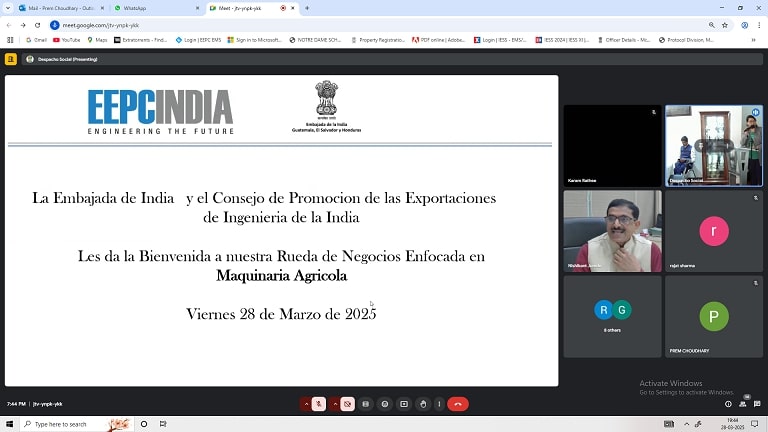Open Meet more options three-dot menu
The width and height of the screenshot is (768, 432).
(439, 404)
